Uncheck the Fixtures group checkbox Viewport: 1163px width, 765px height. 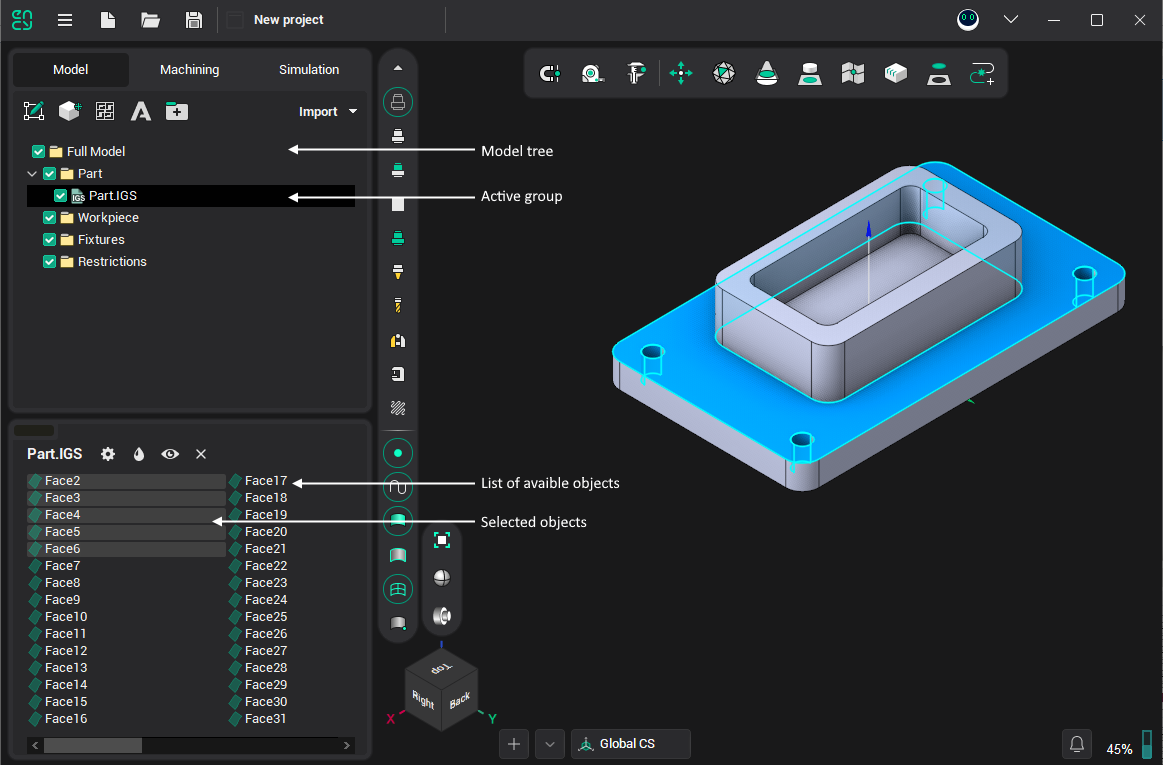(x=50, y=240)
